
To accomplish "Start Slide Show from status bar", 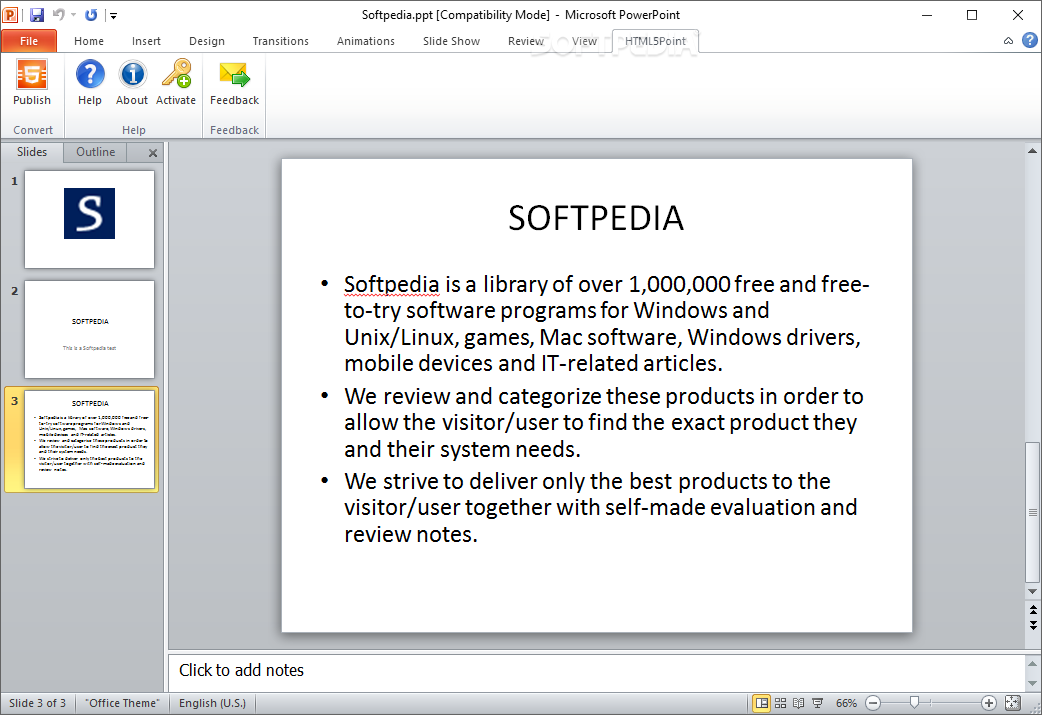I will click(x=818, y=703).
